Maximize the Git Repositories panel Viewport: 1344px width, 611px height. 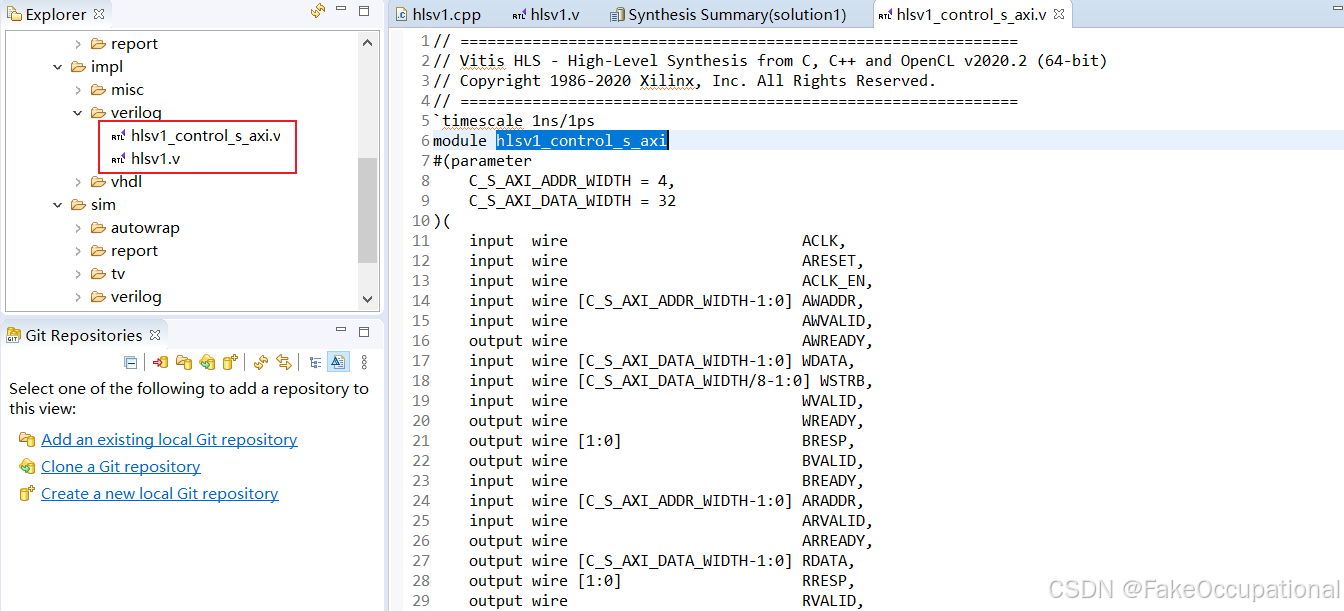coord(365,332)
